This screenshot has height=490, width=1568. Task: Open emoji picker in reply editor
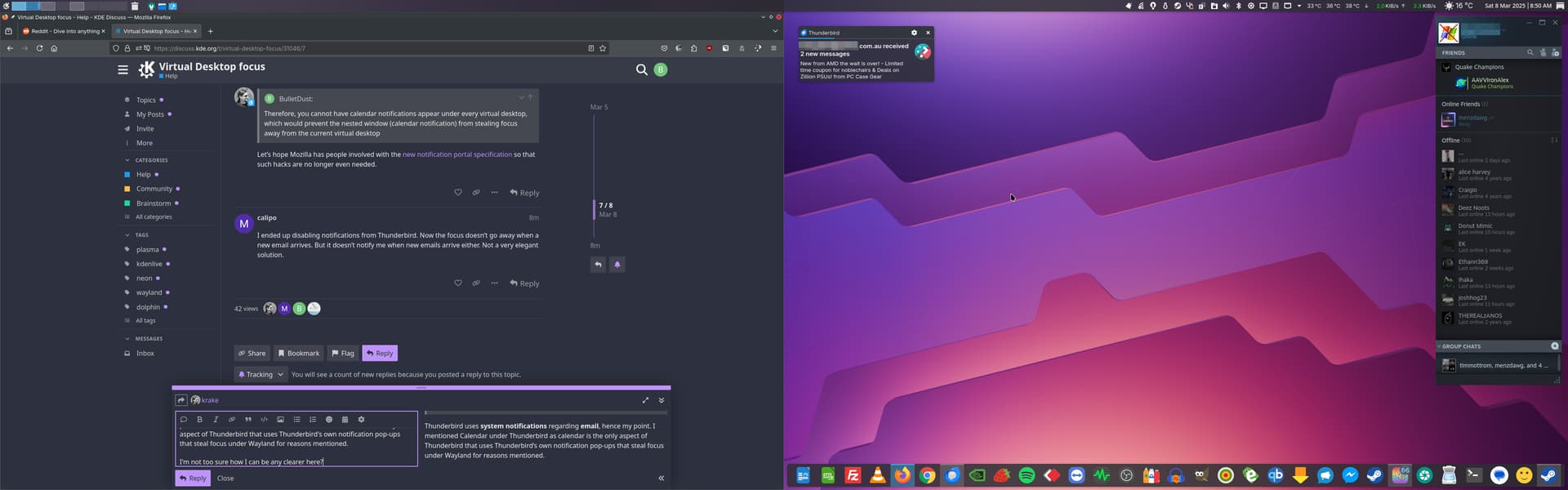[x=329, y=420]
